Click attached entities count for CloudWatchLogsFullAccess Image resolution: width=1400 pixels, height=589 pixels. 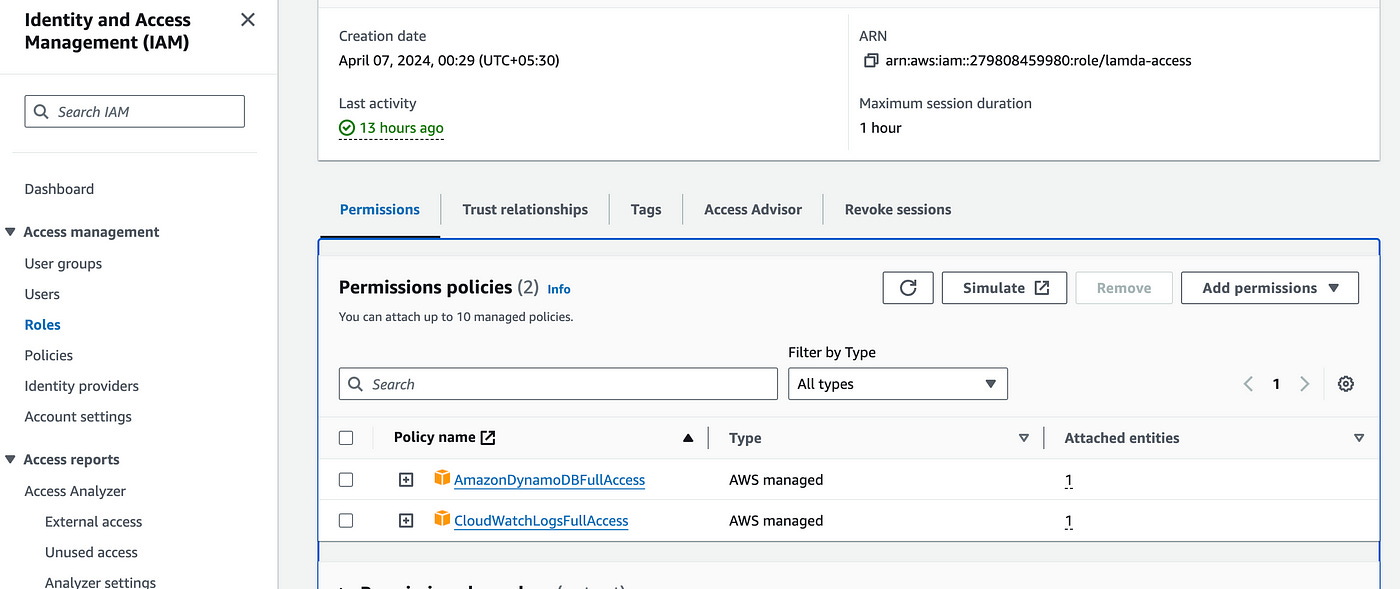[1069, 521]
